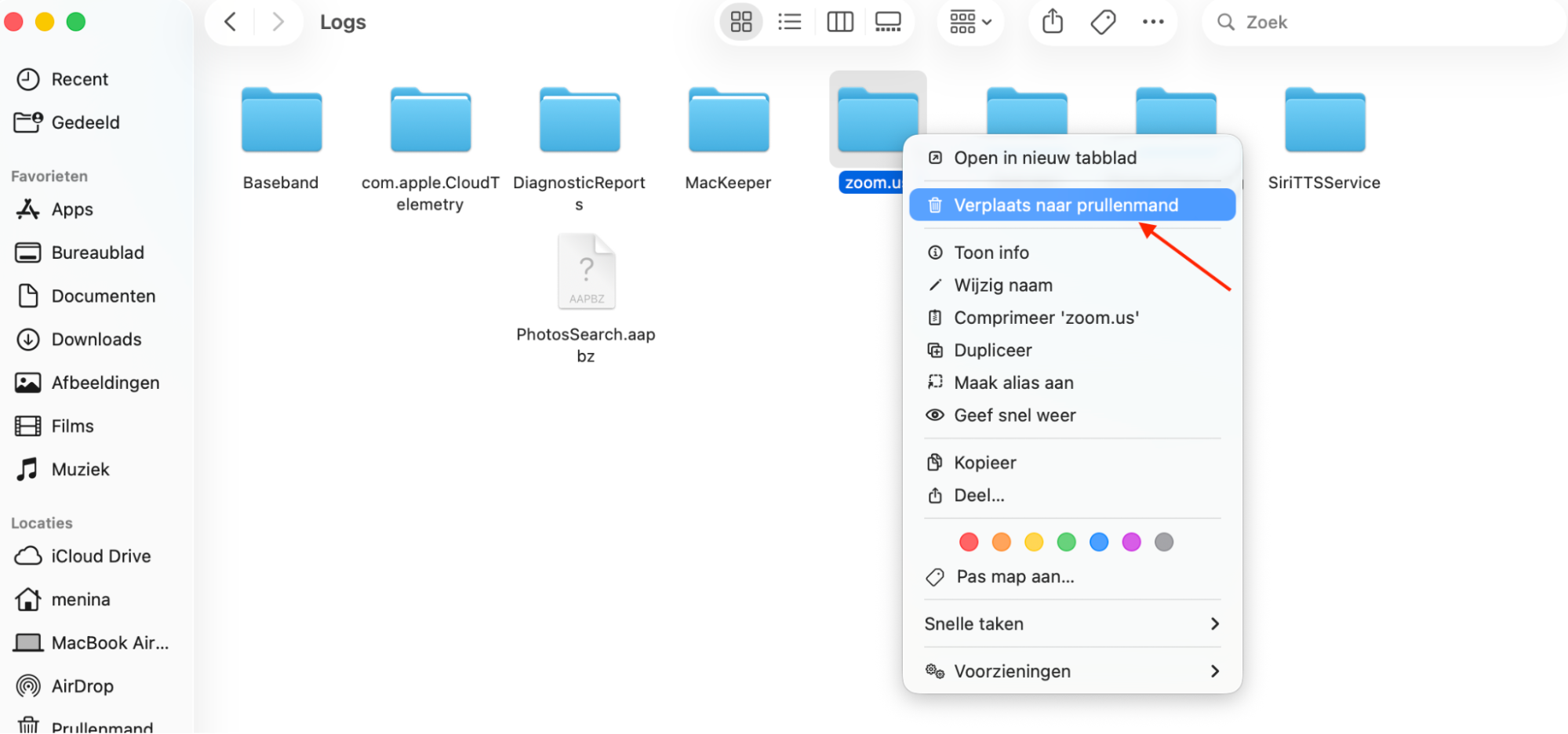Click the Tags icon in the toolbar
The width and height of the screenshot is (1568, 734).
tap(1102, 21)
